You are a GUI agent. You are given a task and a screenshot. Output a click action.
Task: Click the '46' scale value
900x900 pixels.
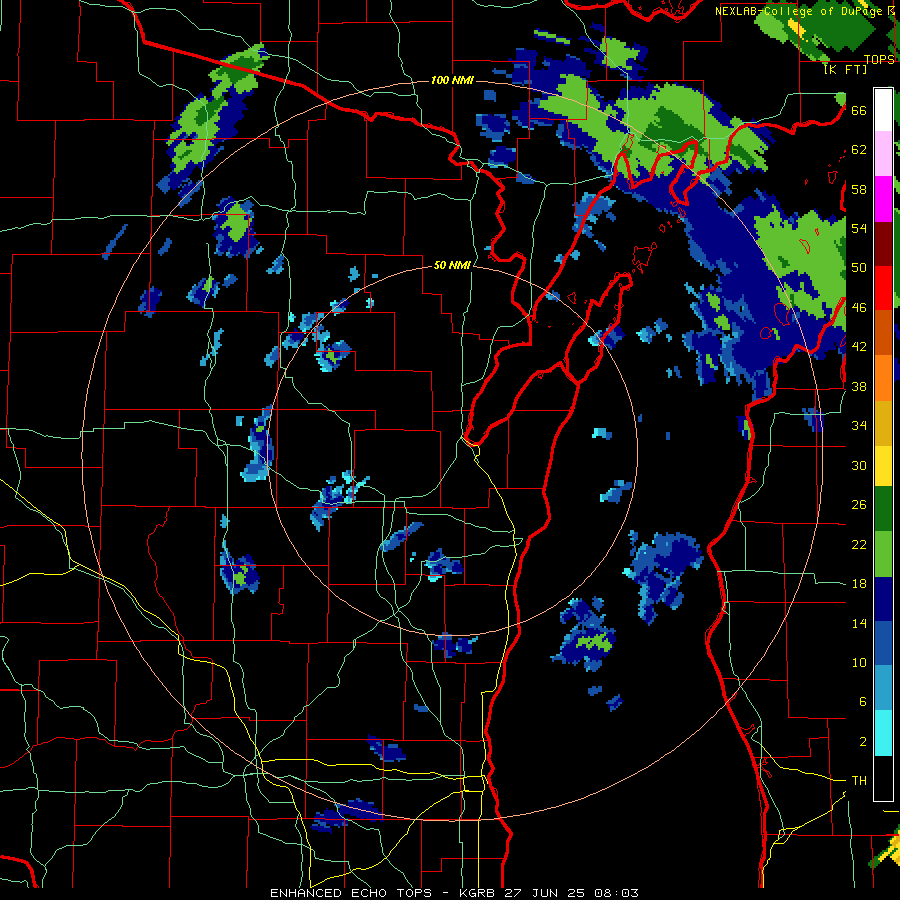pos(859,308)
